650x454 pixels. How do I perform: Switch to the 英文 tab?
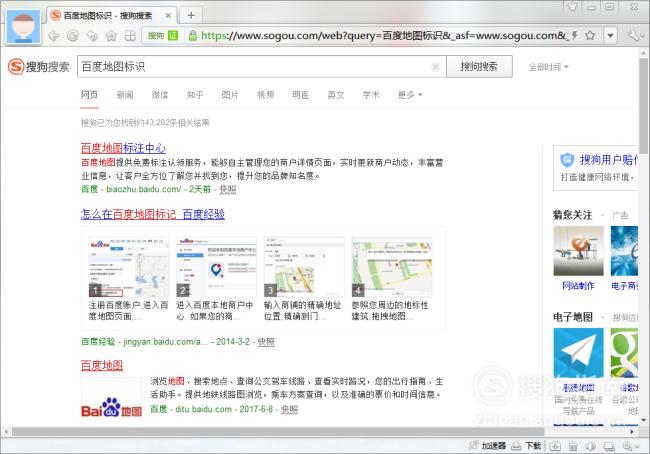point(336,95)
